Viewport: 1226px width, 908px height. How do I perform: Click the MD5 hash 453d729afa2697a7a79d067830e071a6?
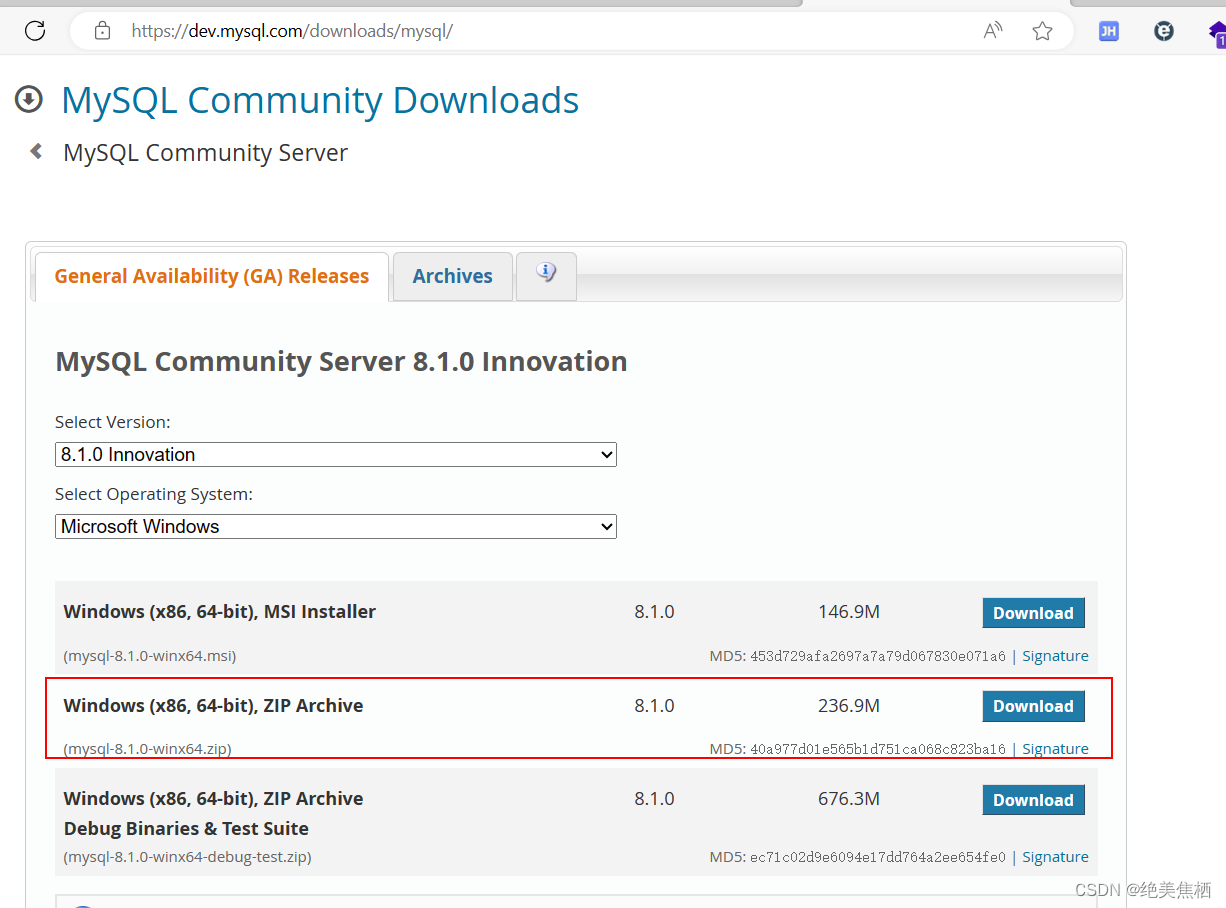click(x=878, y=656)
